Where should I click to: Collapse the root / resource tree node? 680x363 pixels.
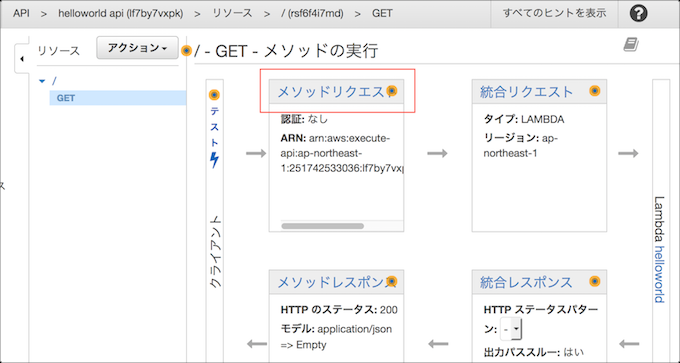[42, 81]
